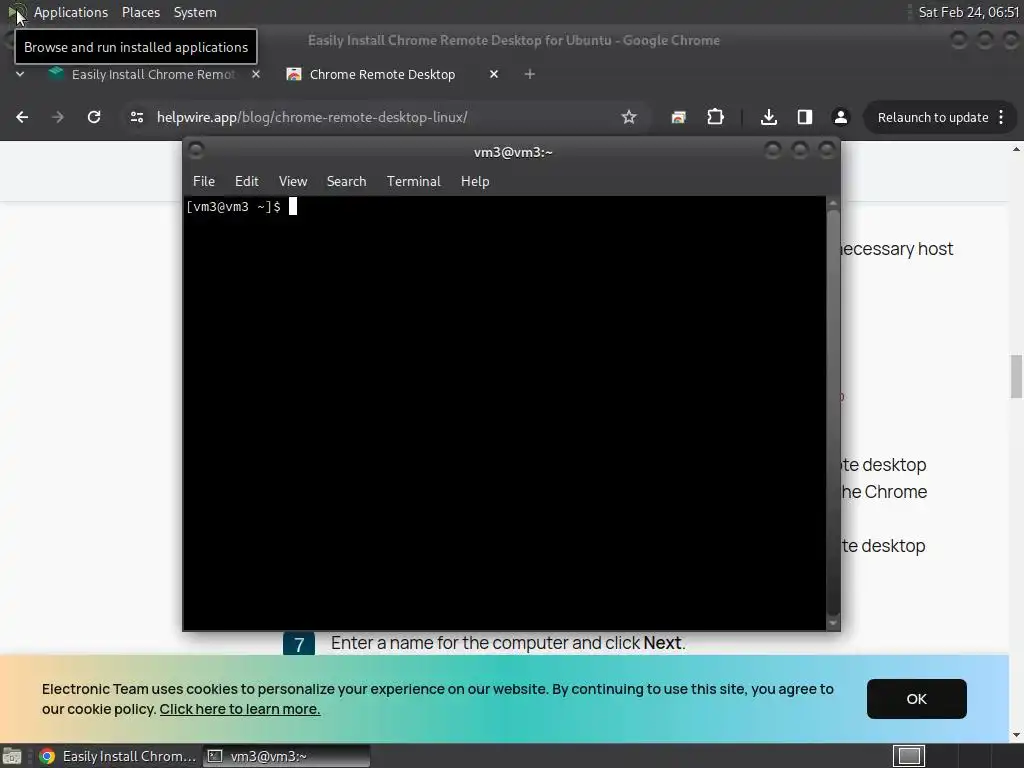Open terminal Edit menu
The height and width of the screenshot is (768, 1024).
point(246,182)
